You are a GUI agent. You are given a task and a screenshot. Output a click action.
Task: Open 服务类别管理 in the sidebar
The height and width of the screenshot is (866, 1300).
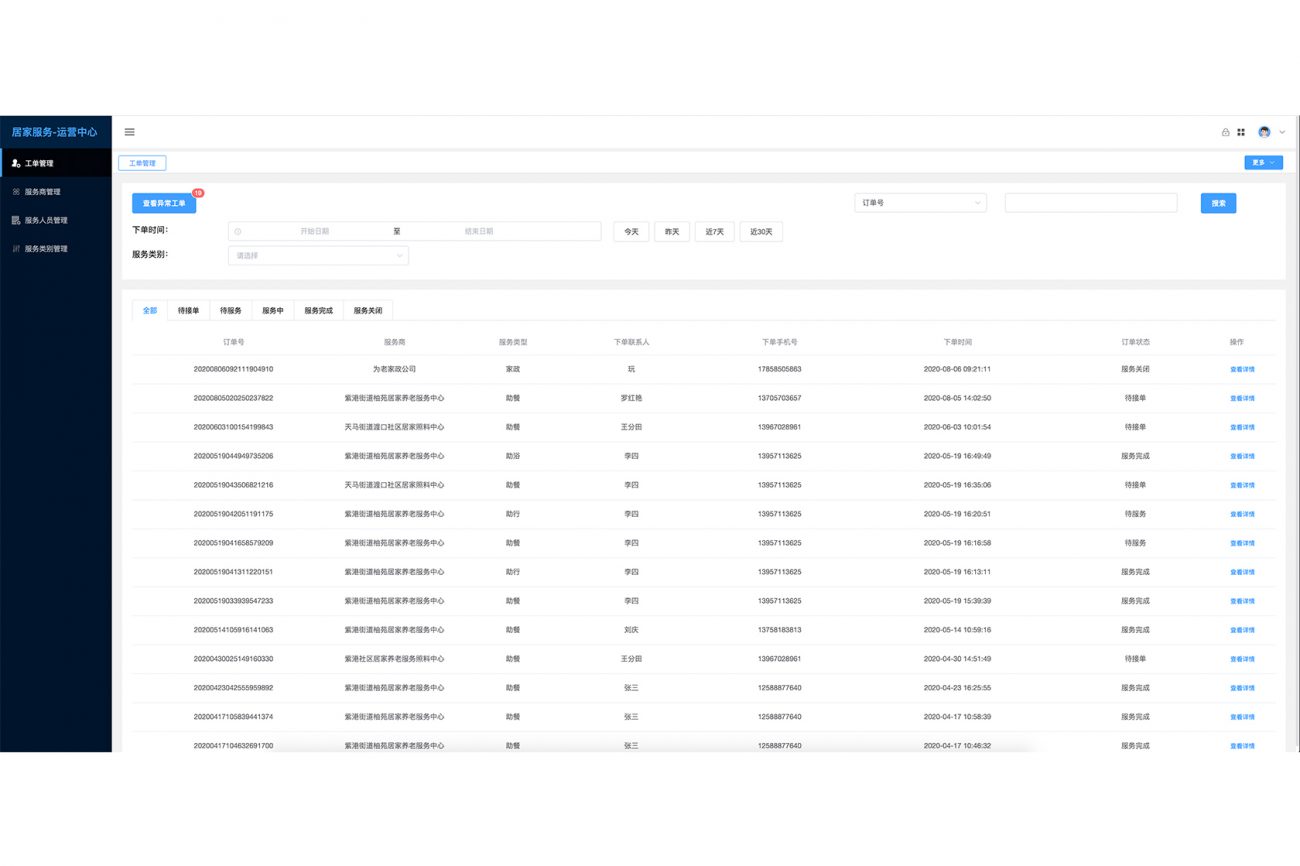(x=56, y=249)
